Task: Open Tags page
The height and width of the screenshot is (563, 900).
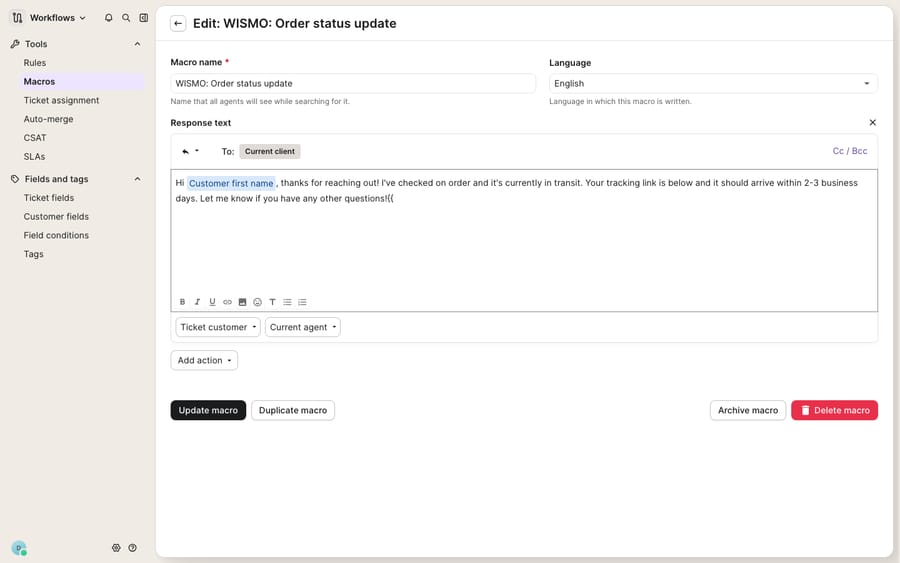Action: point(33,254)
